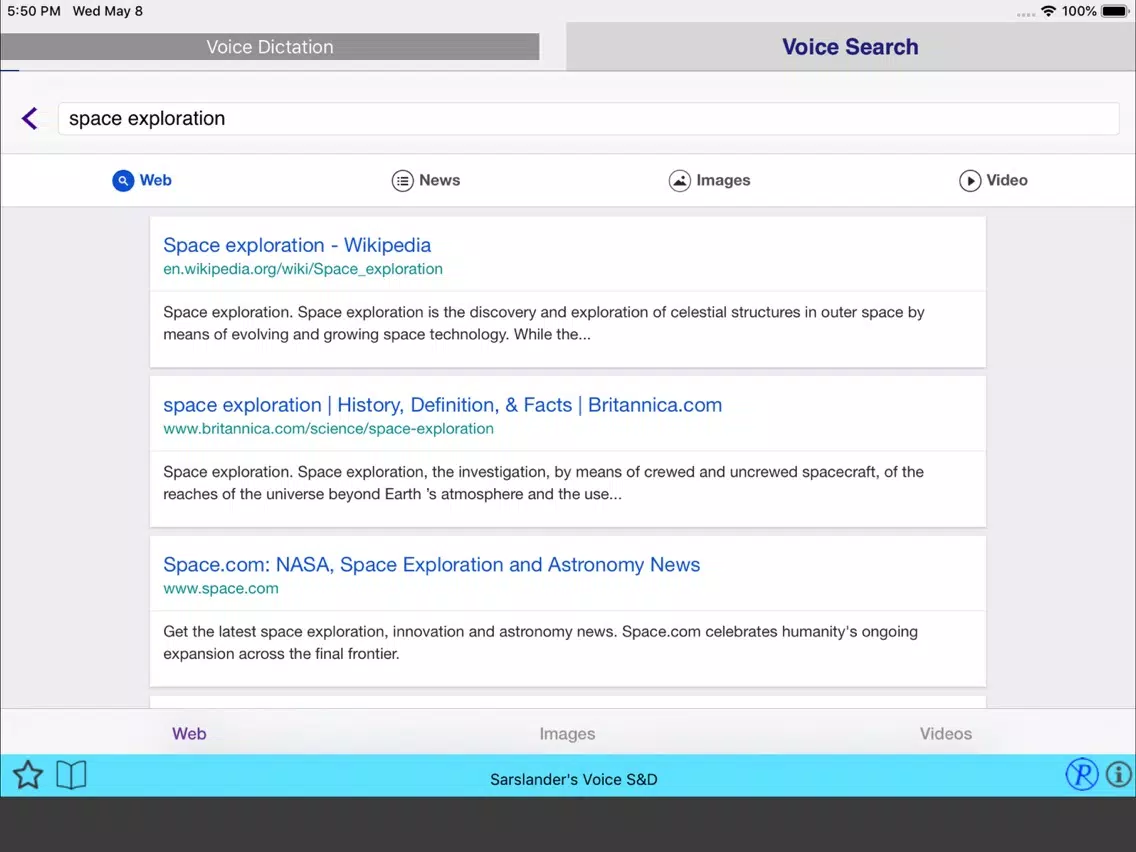This screenshot has width=1136, height=852.
Task: Open the bookmarks book icon
Action: click(x=71, y=775)
